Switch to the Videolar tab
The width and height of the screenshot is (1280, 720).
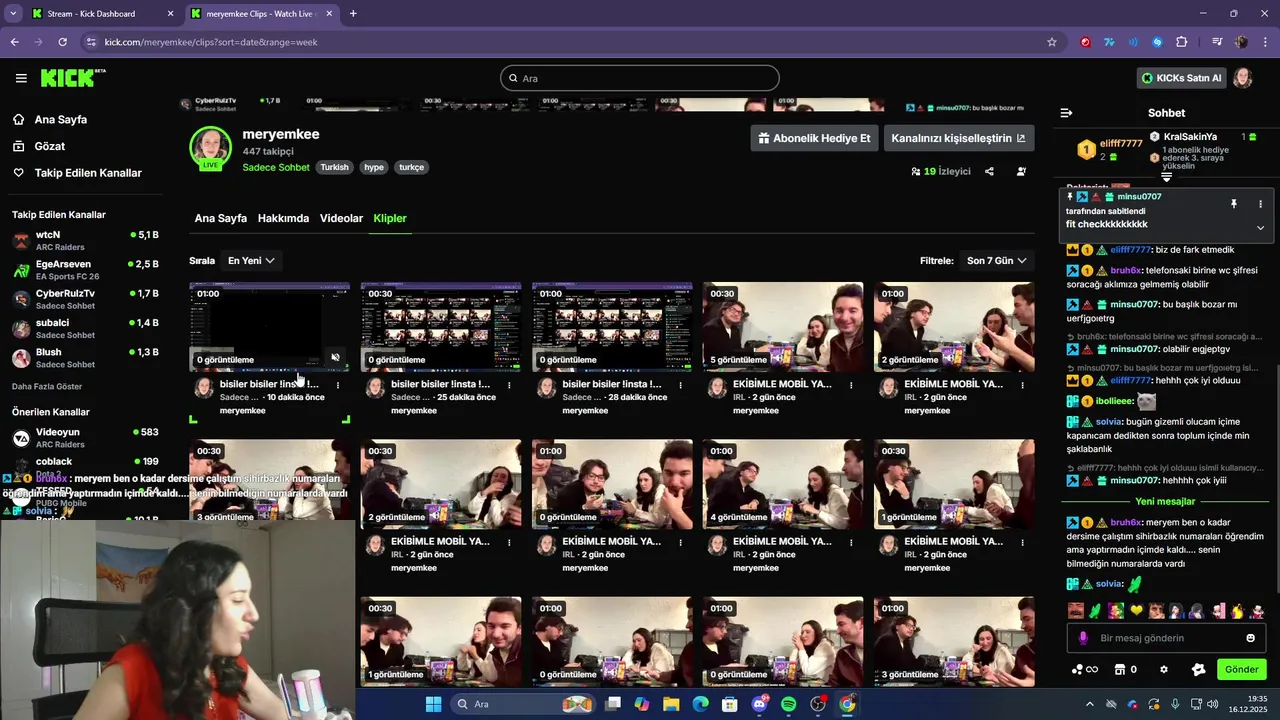pos(341,218)
